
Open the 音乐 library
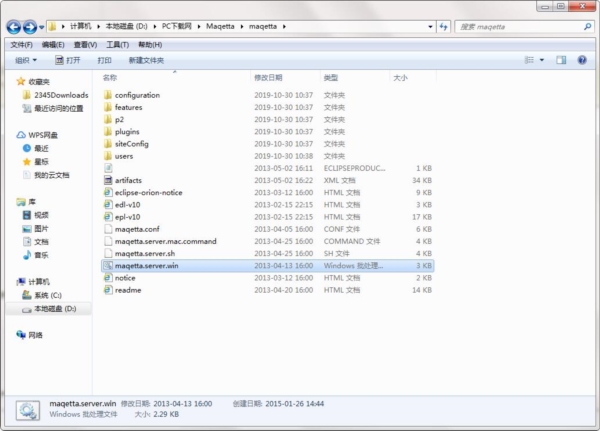coord(36,255)
